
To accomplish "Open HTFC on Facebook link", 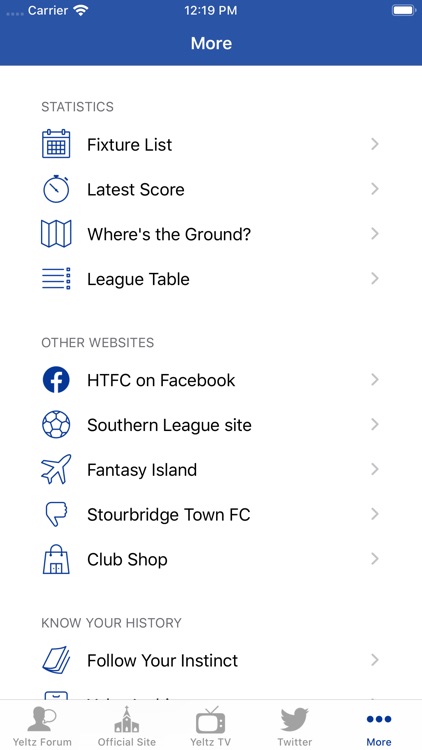I will (211, 380).
